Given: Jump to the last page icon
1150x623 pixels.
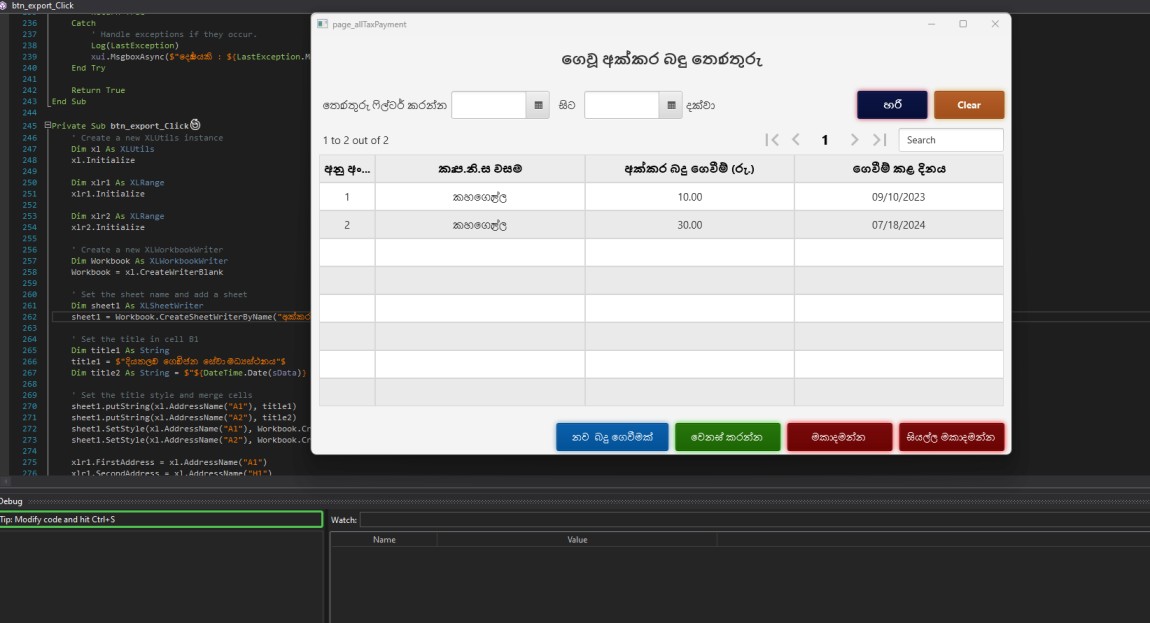Looking at the screenshot, I should [x=879, y=140].
